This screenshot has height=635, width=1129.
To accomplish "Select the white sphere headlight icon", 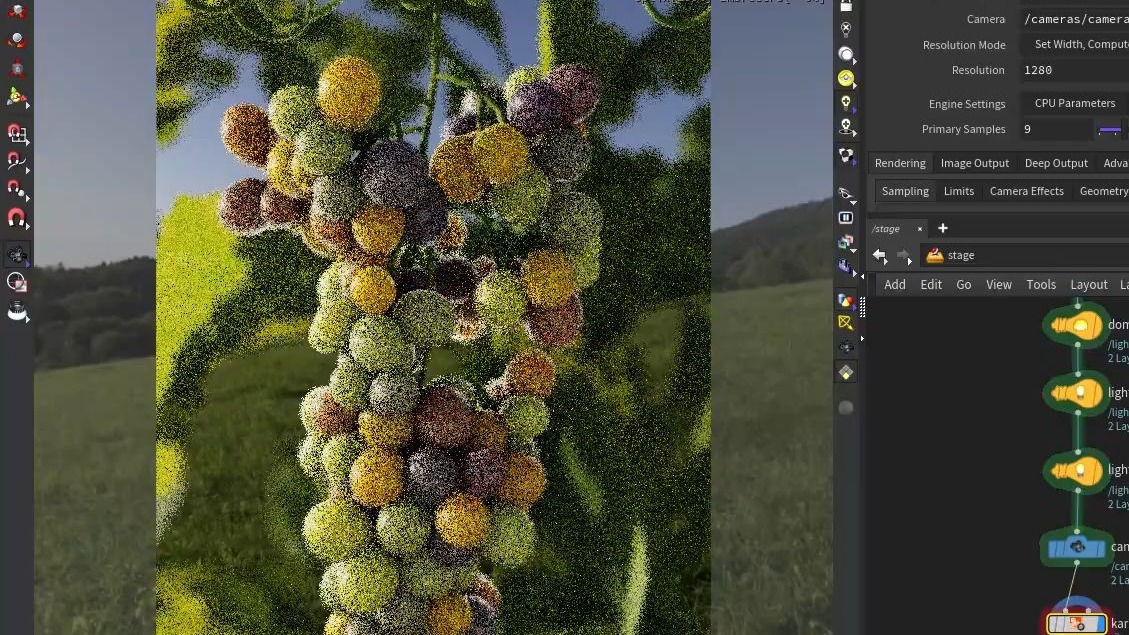I will (846, 54).
